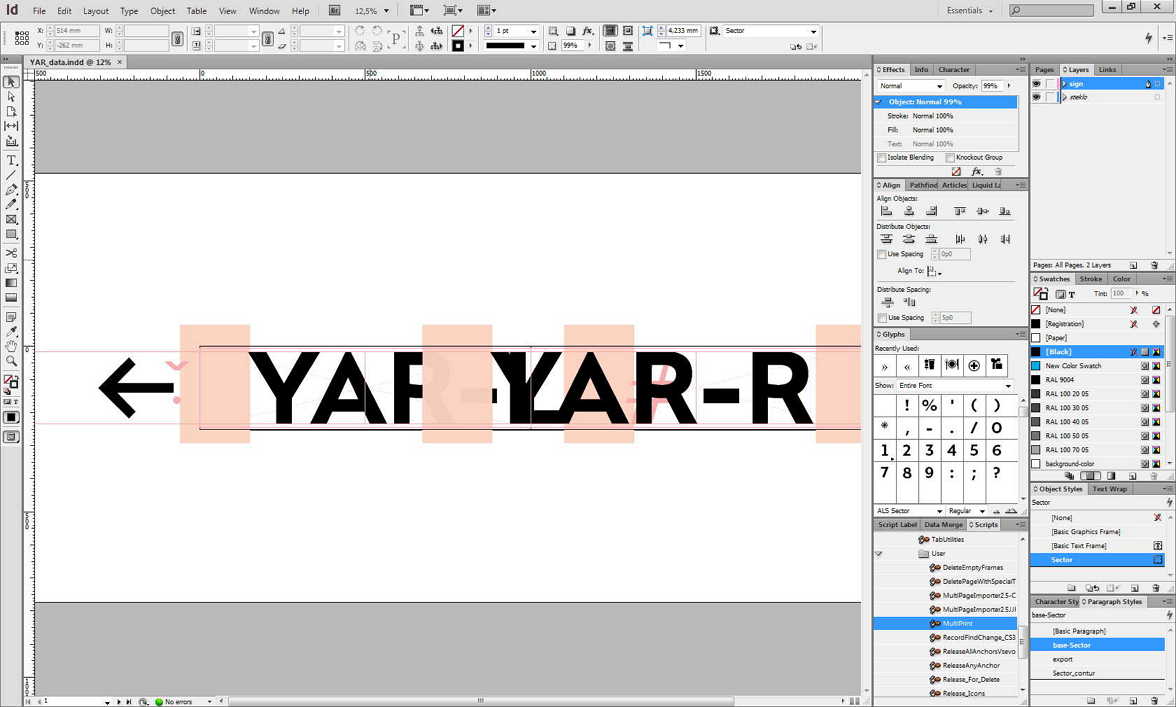Select the Sector_contur paragraph style

click(1076, 673)
